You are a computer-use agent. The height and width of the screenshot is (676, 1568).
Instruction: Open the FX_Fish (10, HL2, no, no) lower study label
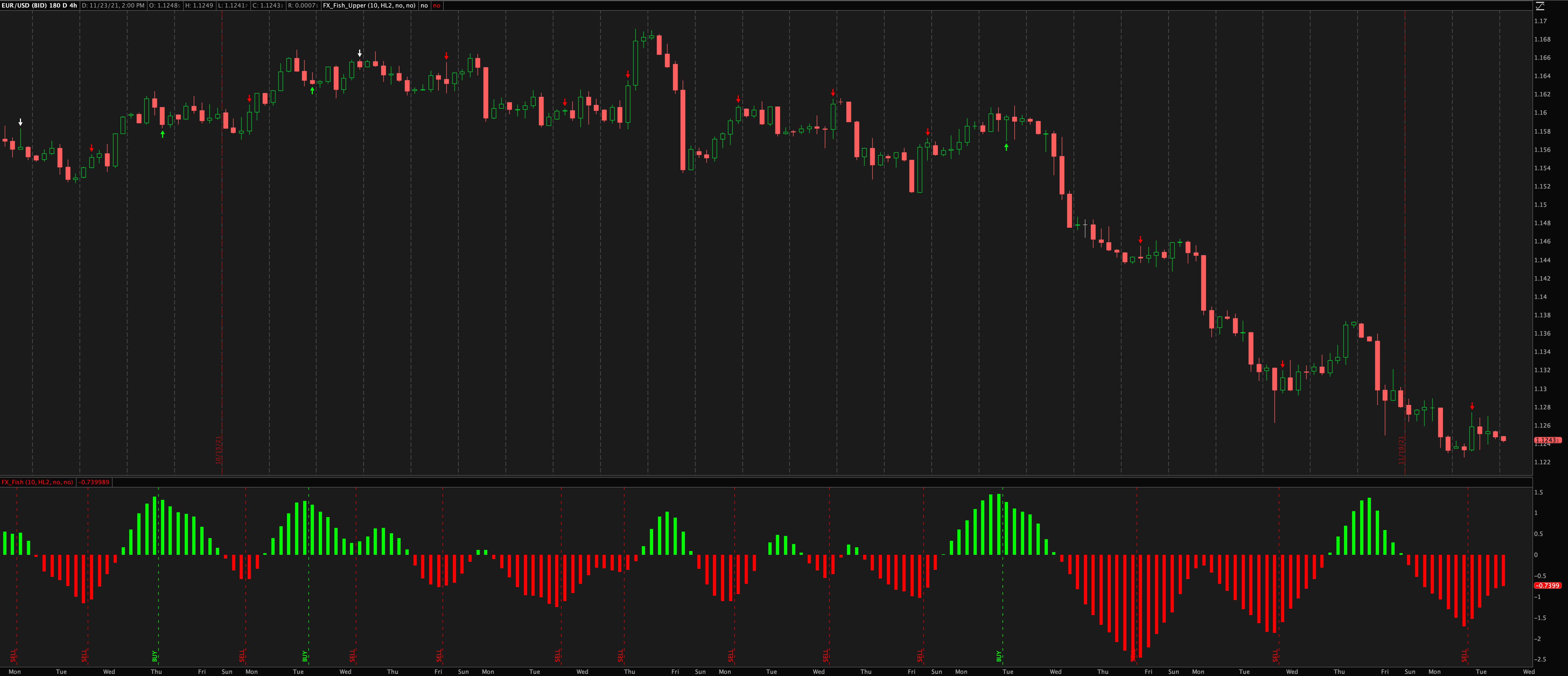[37, 482]
